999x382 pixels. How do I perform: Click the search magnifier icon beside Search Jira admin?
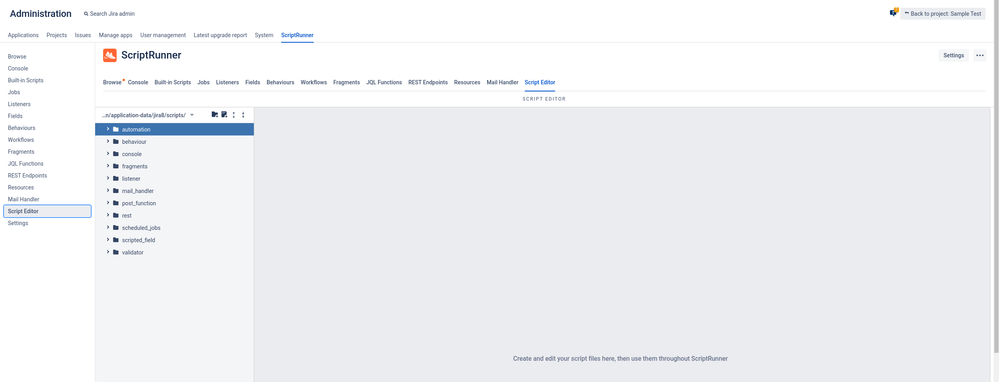click(x=86, y=13)
